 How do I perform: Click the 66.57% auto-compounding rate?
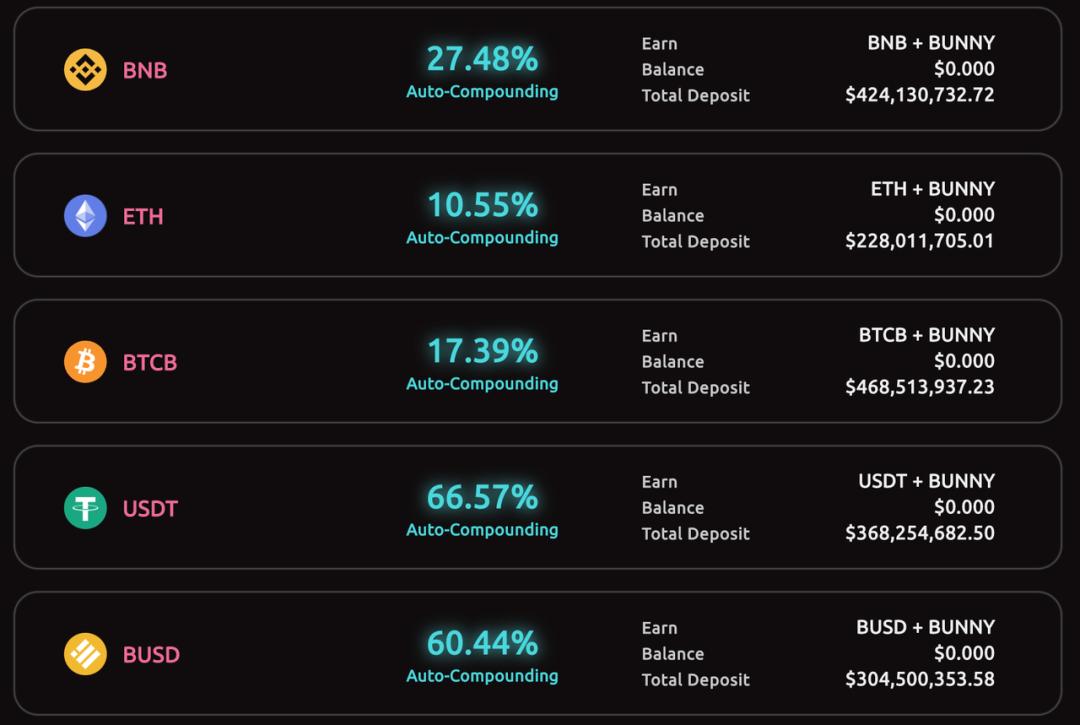coord(482,497)
